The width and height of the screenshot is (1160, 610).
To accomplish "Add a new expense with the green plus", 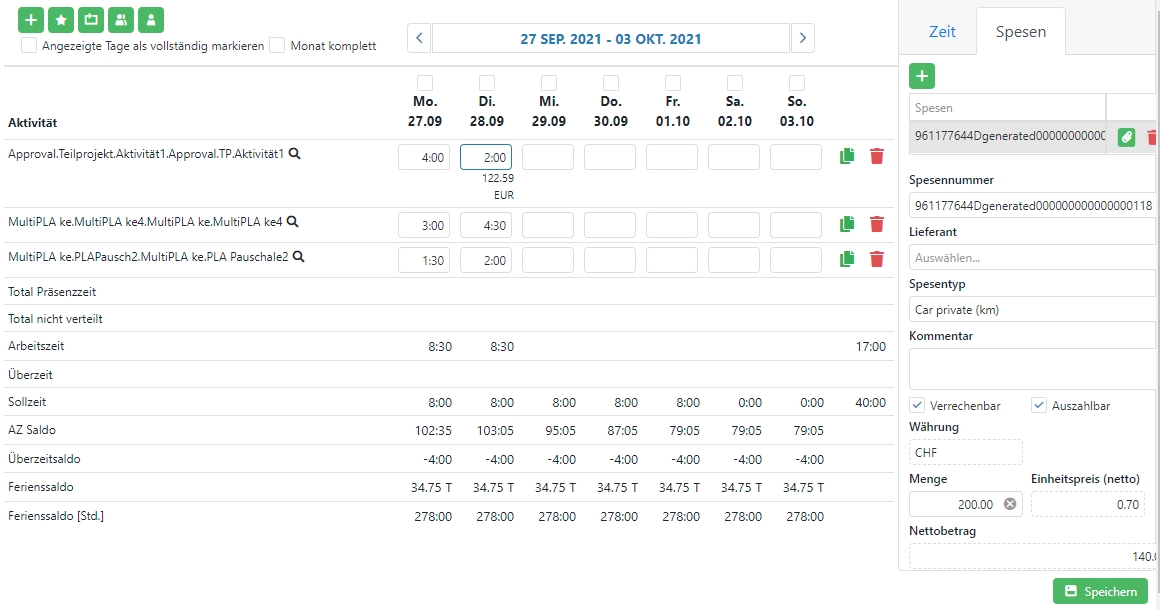I will pyautogui.click(x=922, y=75).
